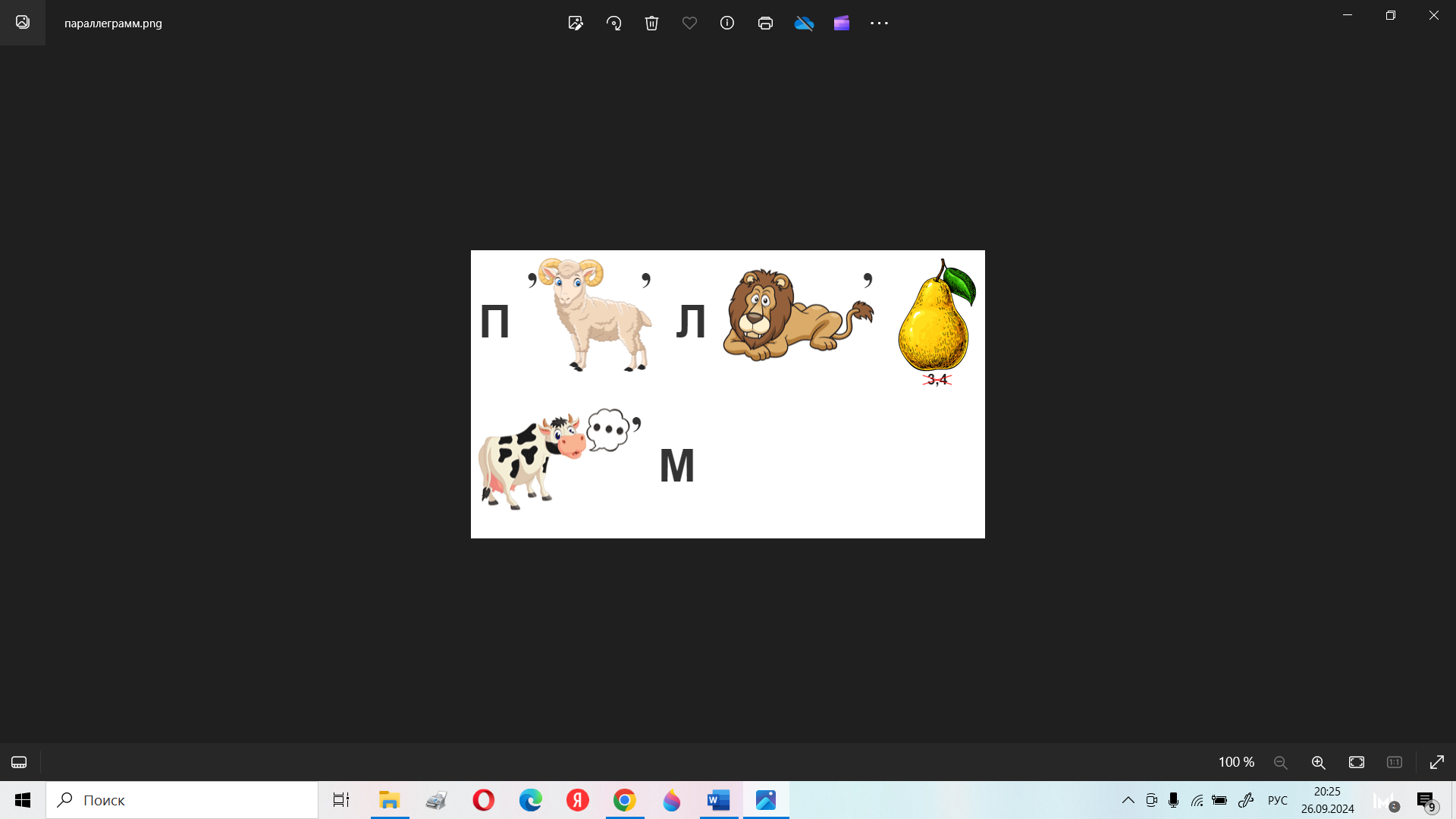Click the displayed rebus image
Screen dimensions: 1456x819
click(x=728, y=394)
